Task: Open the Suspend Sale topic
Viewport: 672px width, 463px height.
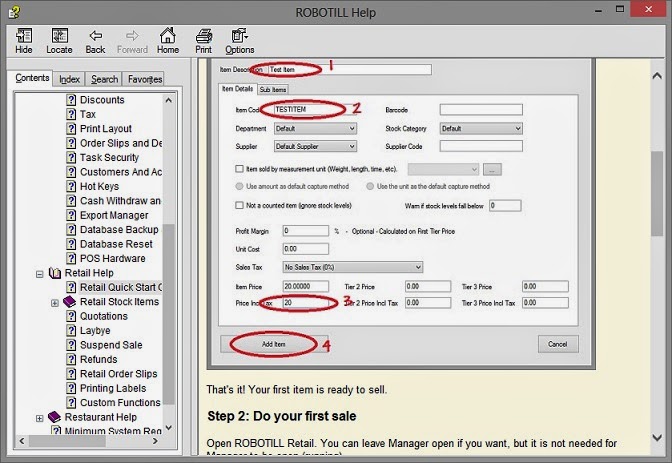Action: (x=111, y=345)
